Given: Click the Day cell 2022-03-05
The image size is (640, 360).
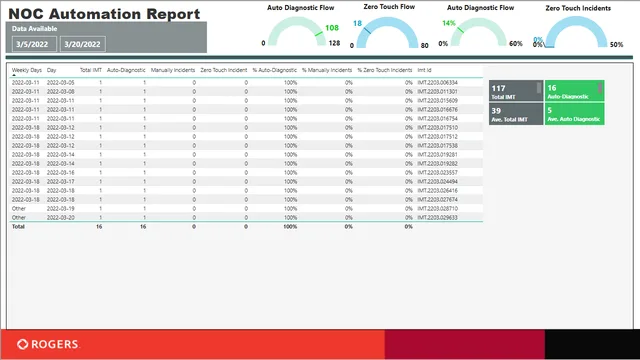Looking at the screenshot, I should (60, 82).
